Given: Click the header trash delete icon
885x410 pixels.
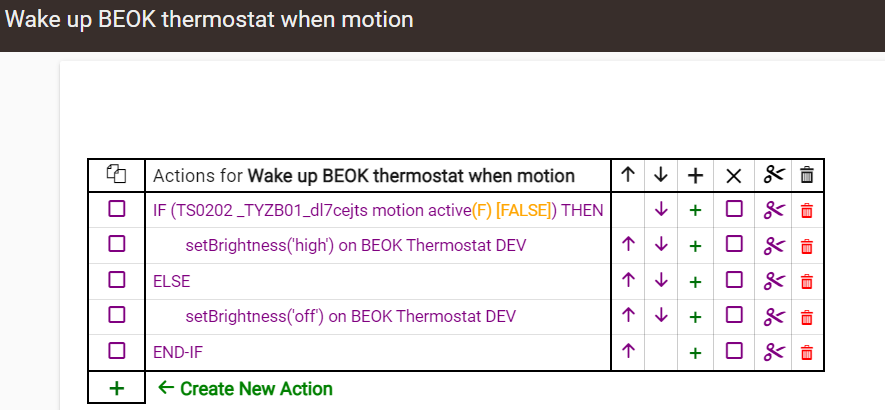Looking at the screenshot, I should tap(807, 175).
